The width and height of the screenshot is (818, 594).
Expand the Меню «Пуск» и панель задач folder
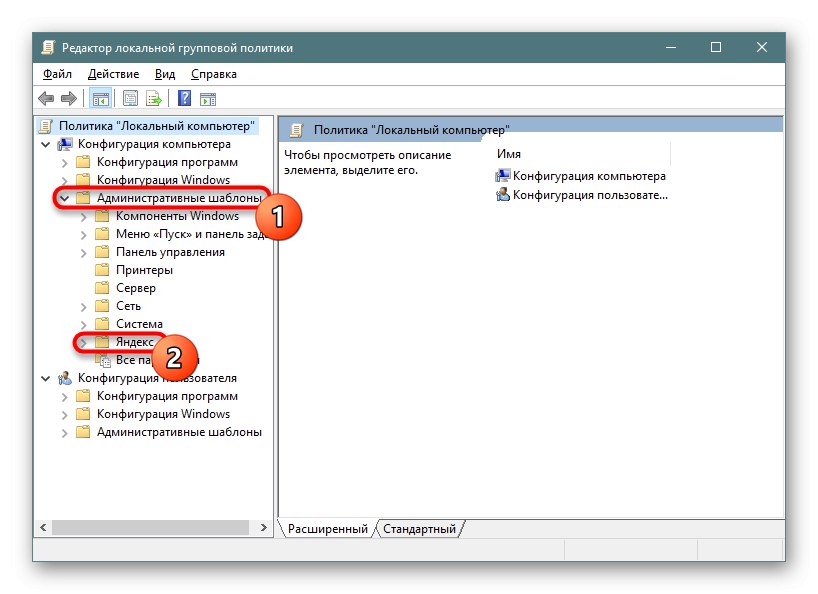point(83,235)
